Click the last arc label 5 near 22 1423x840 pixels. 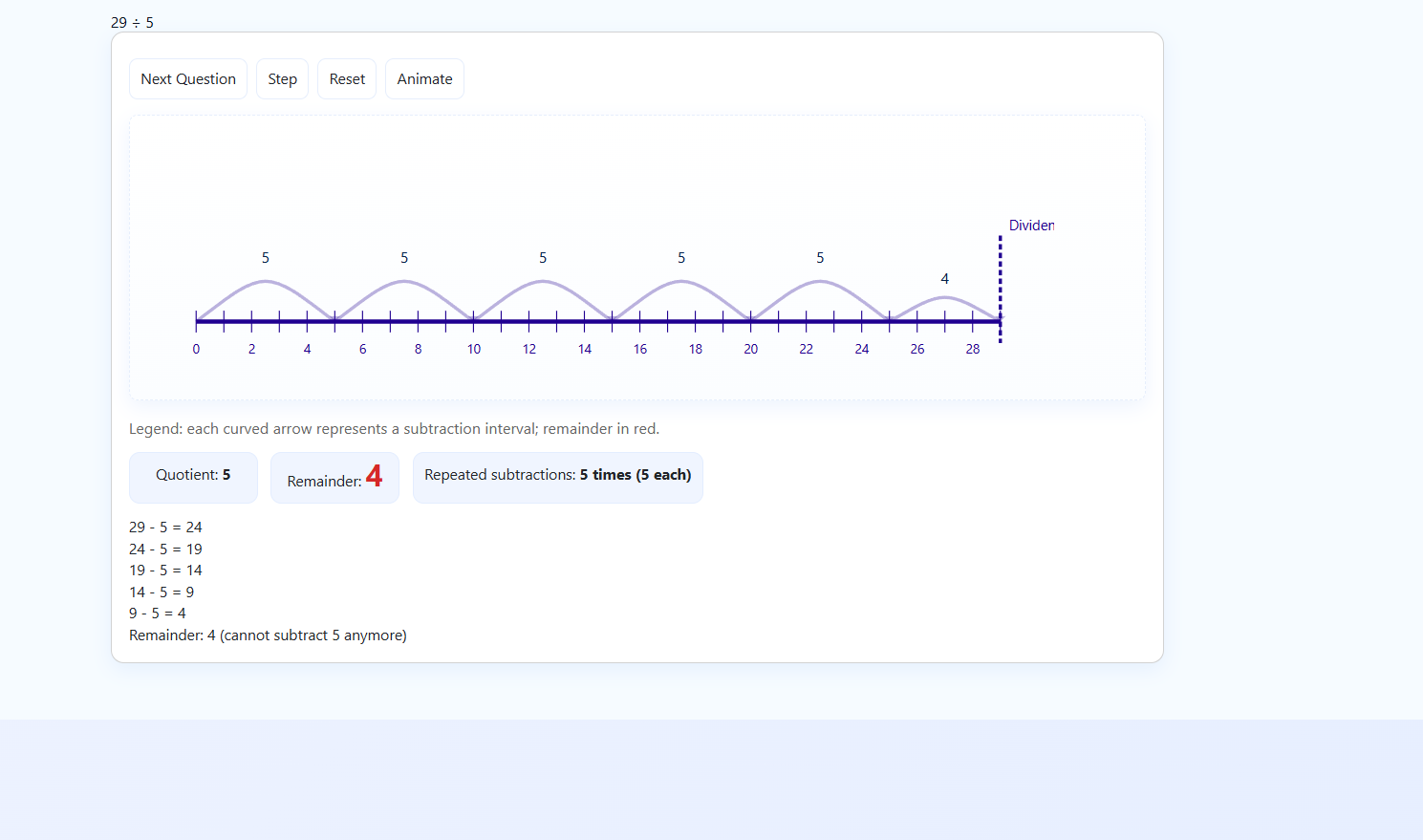pos(820,258)
